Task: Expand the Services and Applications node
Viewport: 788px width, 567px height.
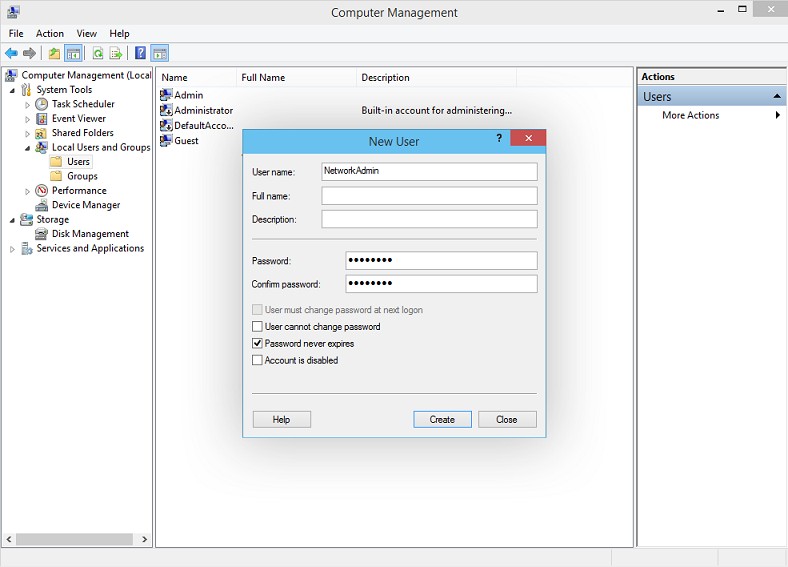Action: 13,249
